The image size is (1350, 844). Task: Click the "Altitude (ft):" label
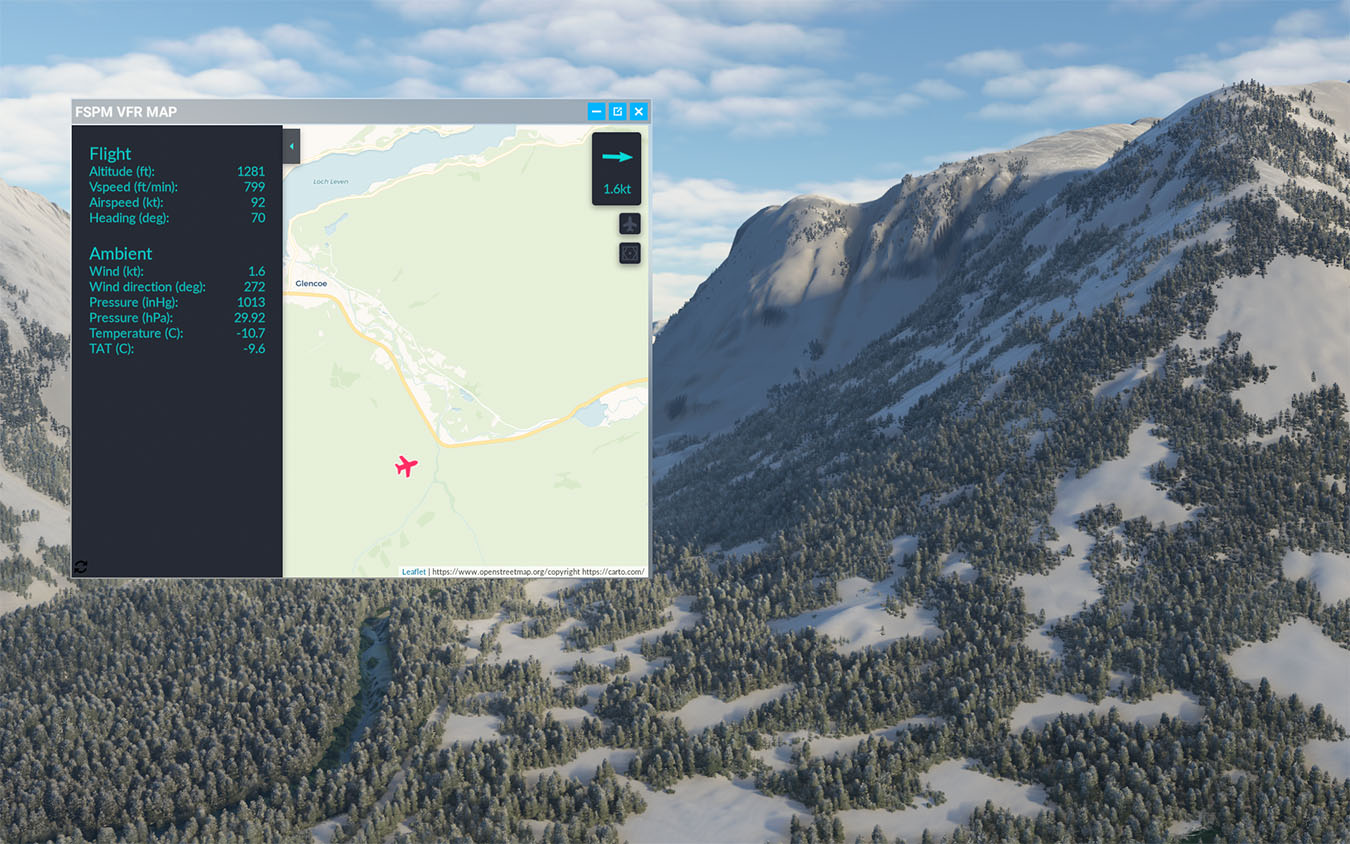pyautogui.click(x=122, y=172)
